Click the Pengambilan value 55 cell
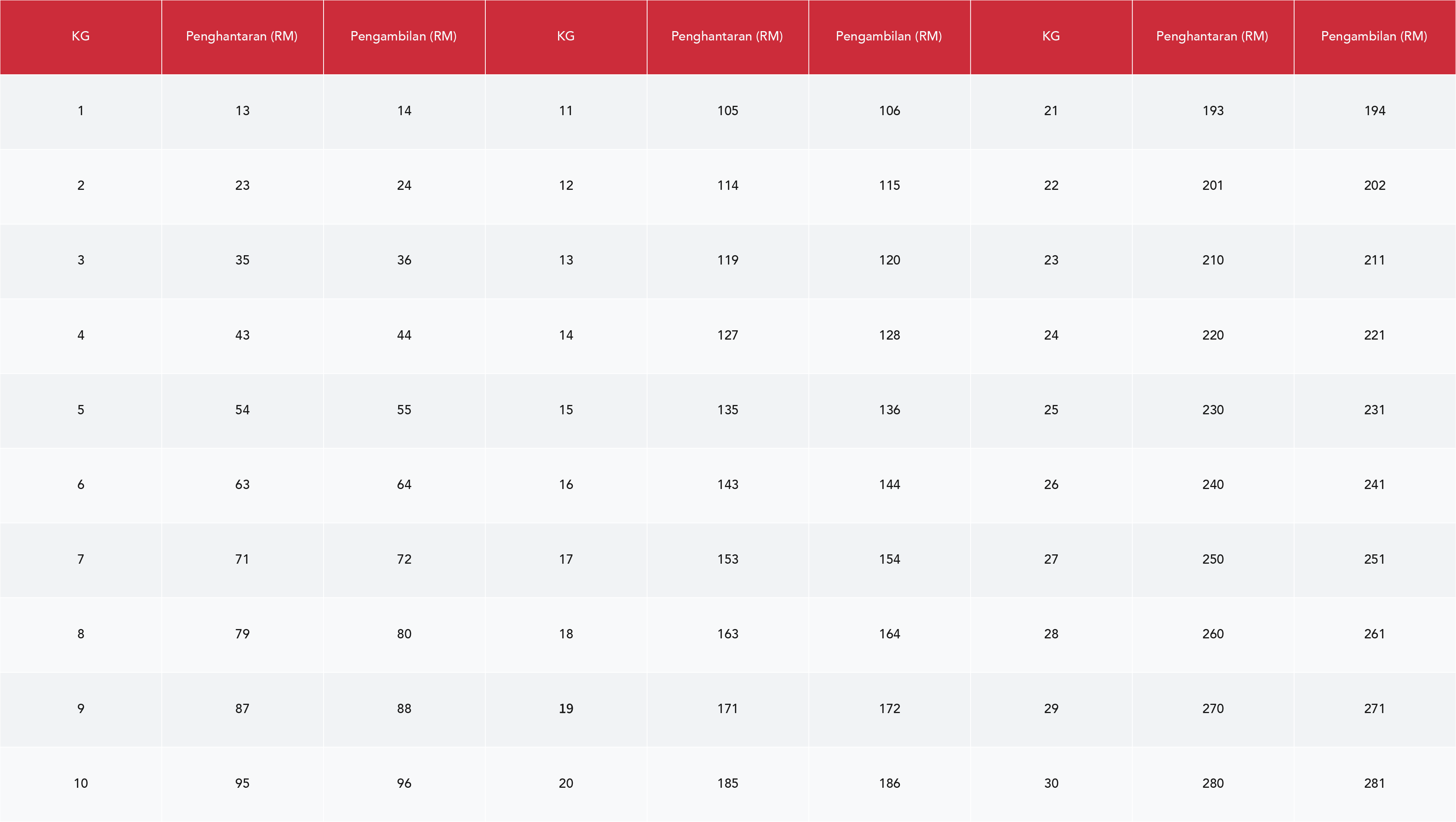This screenshot has width=1456, height=822. (404, 410)
